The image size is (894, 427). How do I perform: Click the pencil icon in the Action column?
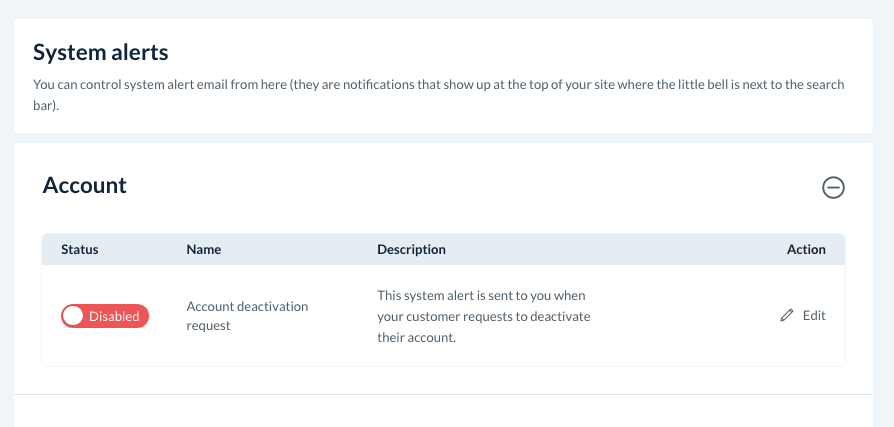point(787,316)
